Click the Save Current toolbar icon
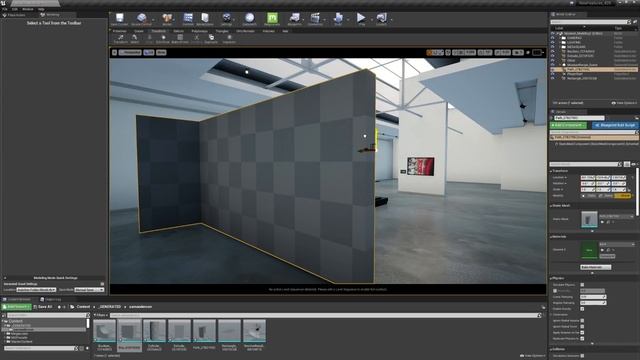This screenshot has height=360, width=640. click(119, 19)
